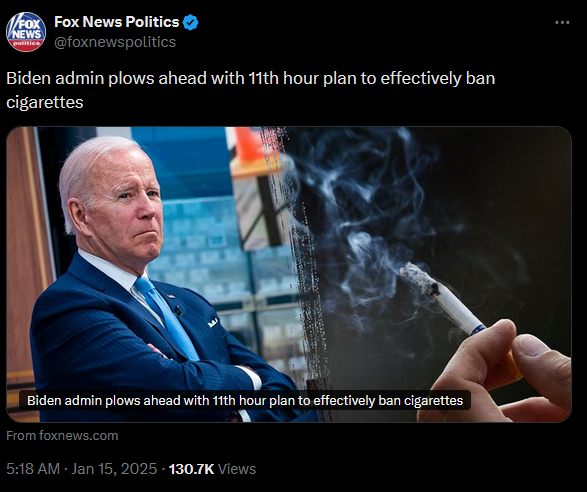Viewport: 587px width, 492px height.
Task: Click the tweet text starting with Biden admin
Action: (250, 90)
